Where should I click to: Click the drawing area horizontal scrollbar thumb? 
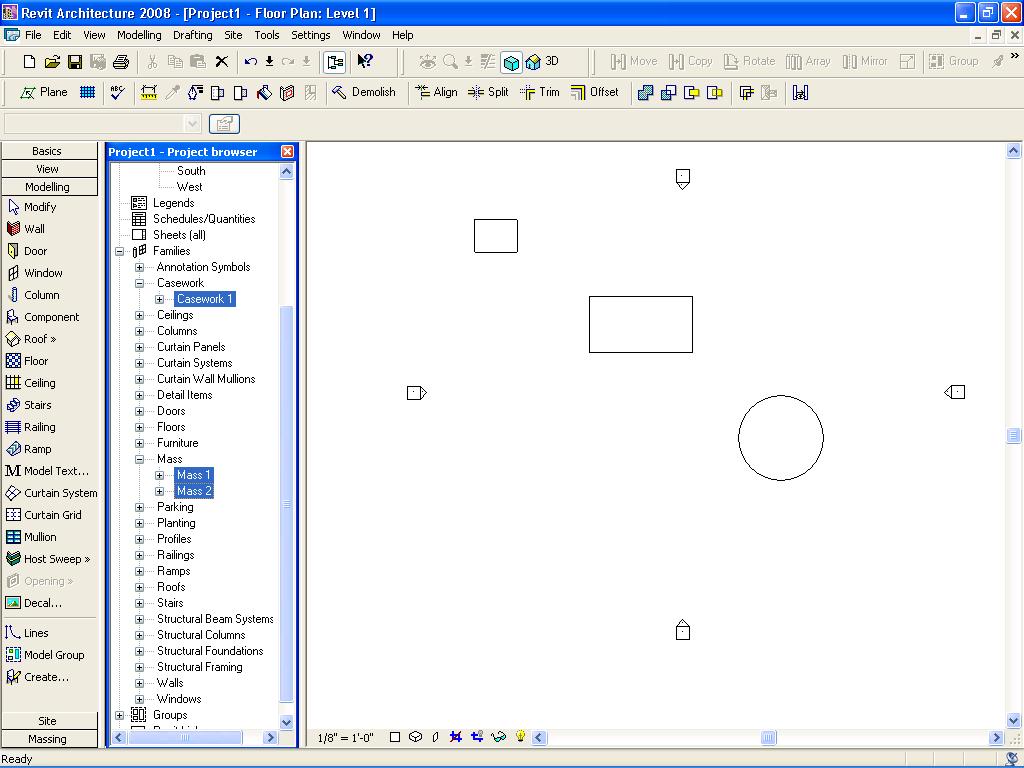click(768, 738)
